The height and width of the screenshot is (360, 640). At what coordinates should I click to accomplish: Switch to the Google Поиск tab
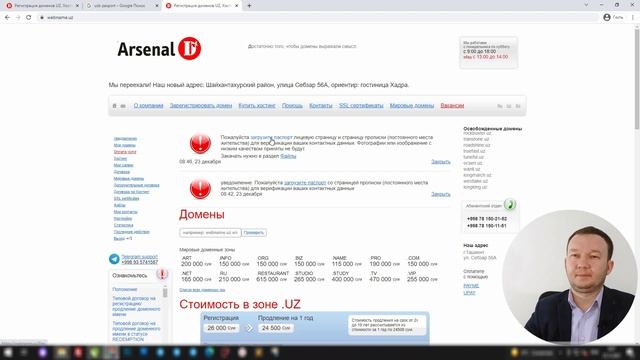(122, 6)
